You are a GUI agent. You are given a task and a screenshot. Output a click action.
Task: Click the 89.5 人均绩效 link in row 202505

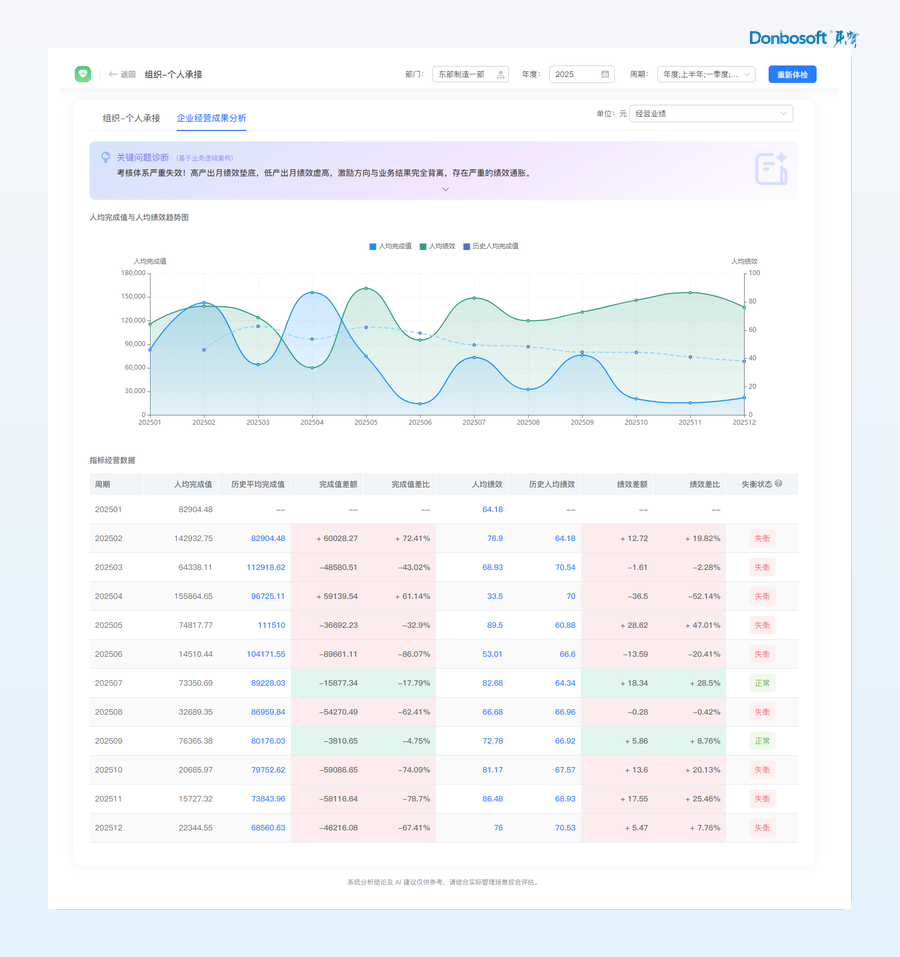coord(495,625)
